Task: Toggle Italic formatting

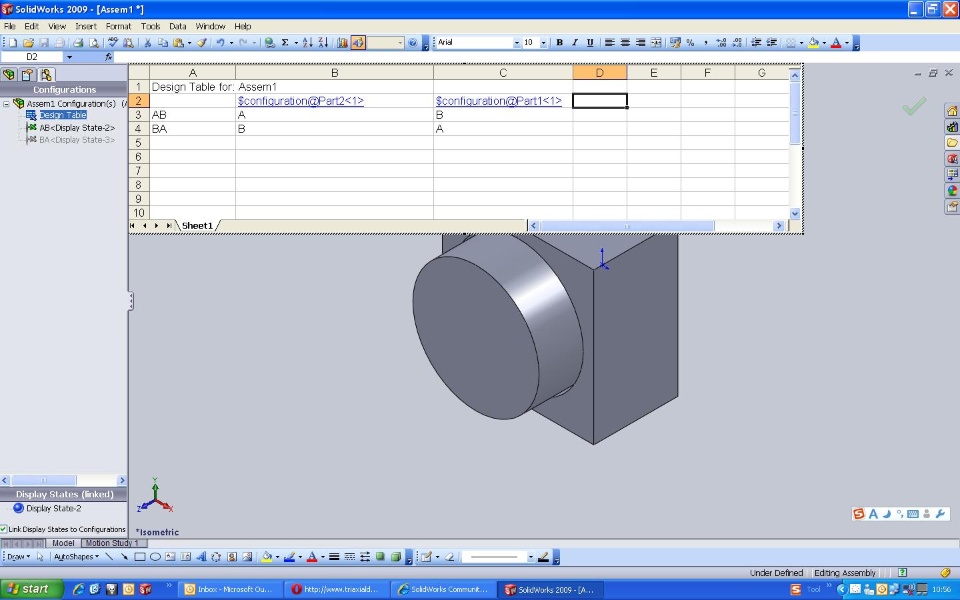Action: click(x=575, y=43)
